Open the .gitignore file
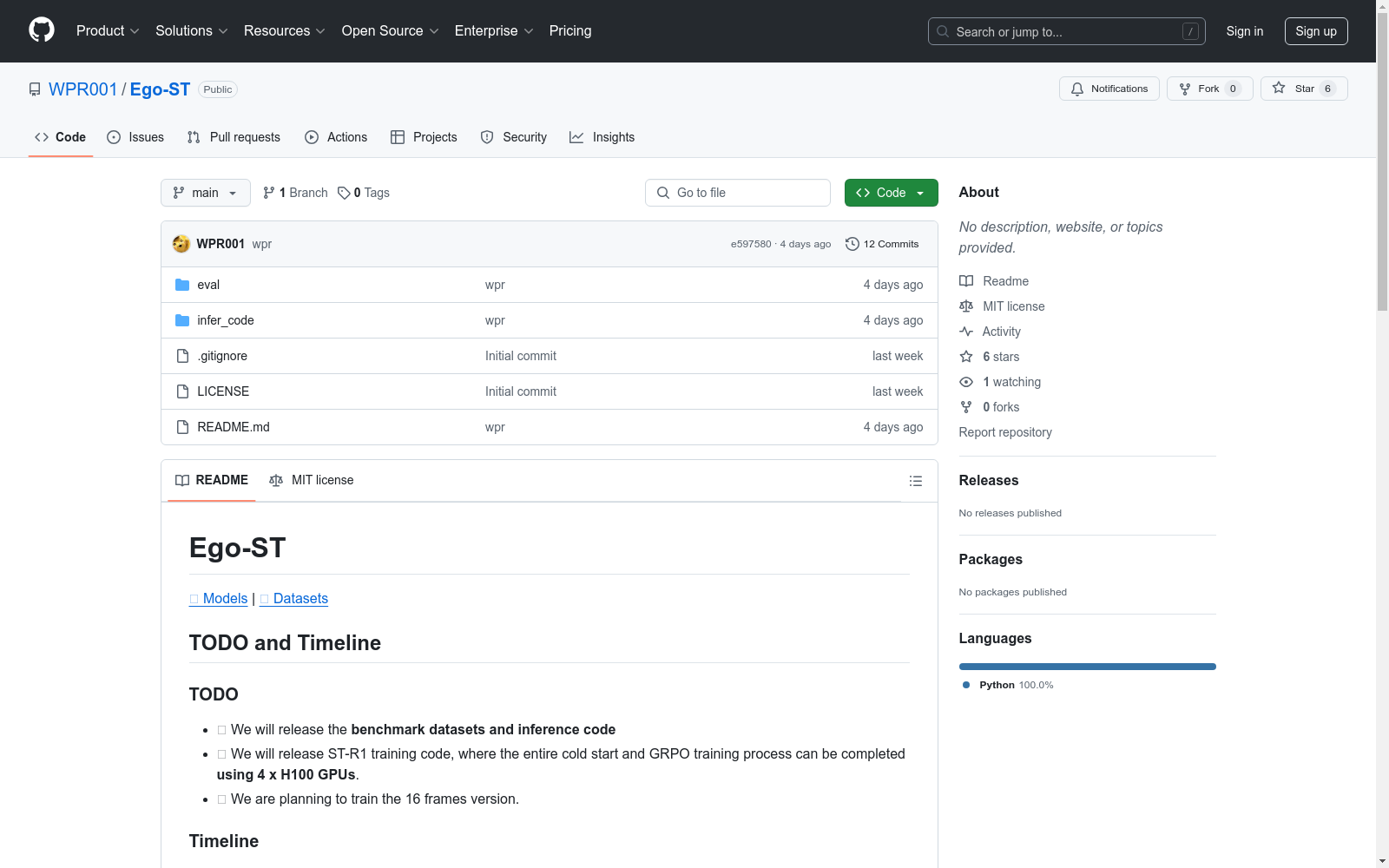Screen dimensions: 1389x868 [x=222, y=356]
